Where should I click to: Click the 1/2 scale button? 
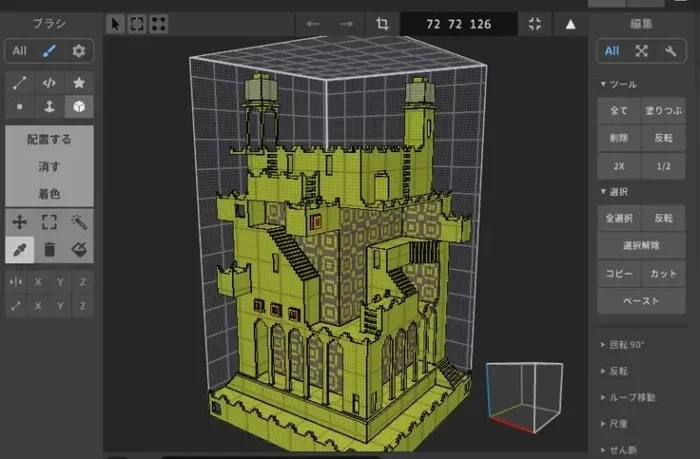coord(663,166)
